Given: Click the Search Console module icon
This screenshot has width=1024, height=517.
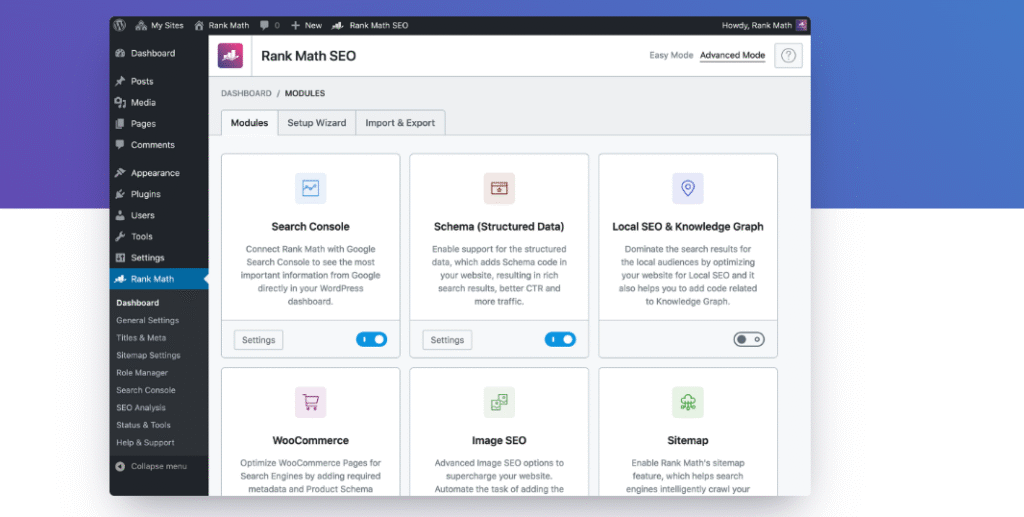Looking at the screenshot, I should point(310,187).
